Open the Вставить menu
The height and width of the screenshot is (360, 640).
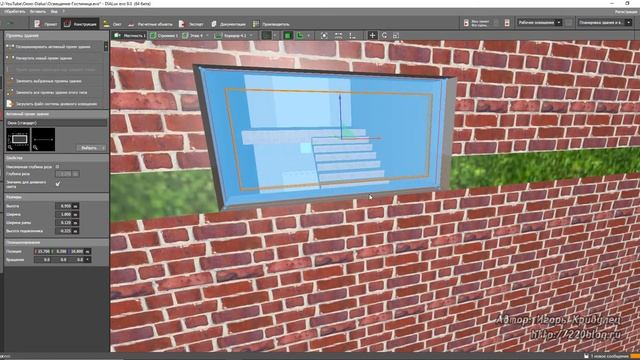[x=38, y=11]
